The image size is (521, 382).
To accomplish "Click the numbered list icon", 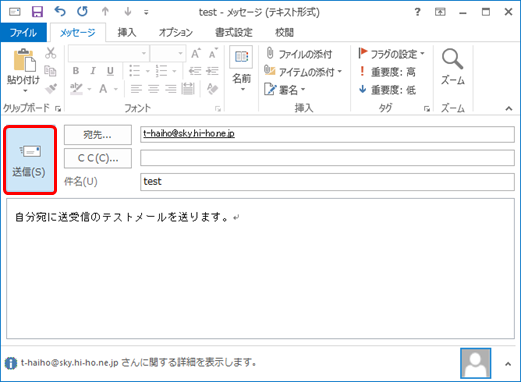I will 161,71.
